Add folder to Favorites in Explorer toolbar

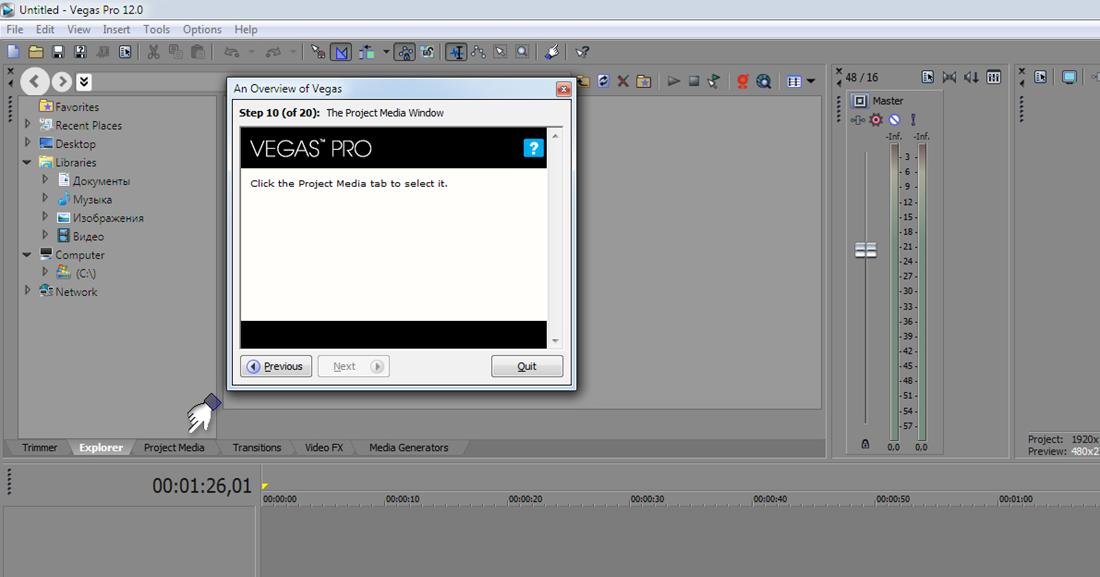coord(643,81)
